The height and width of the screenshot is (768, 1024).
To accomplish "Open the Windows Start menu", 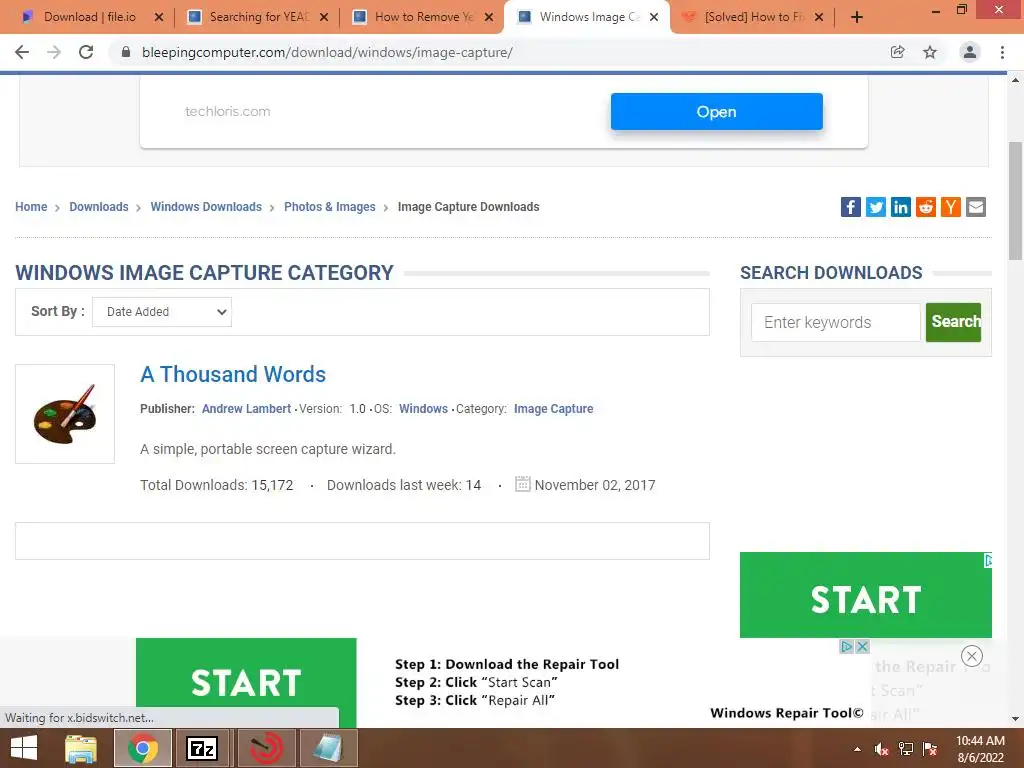I will click(x=24, y=748).
